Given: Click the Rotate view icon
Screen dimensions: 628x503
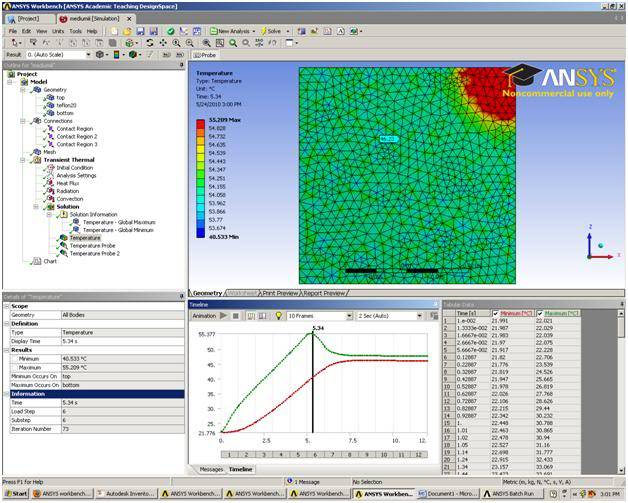Looking at the screenshot, I should (150, 43).
